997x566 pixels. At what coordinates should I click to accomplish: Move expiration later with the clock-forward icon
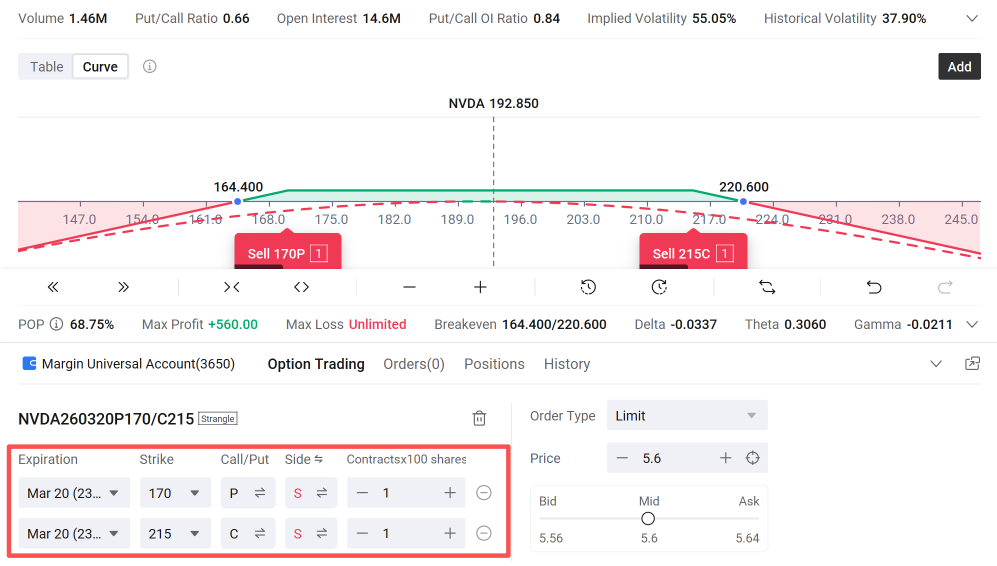(x=659, y=287)
